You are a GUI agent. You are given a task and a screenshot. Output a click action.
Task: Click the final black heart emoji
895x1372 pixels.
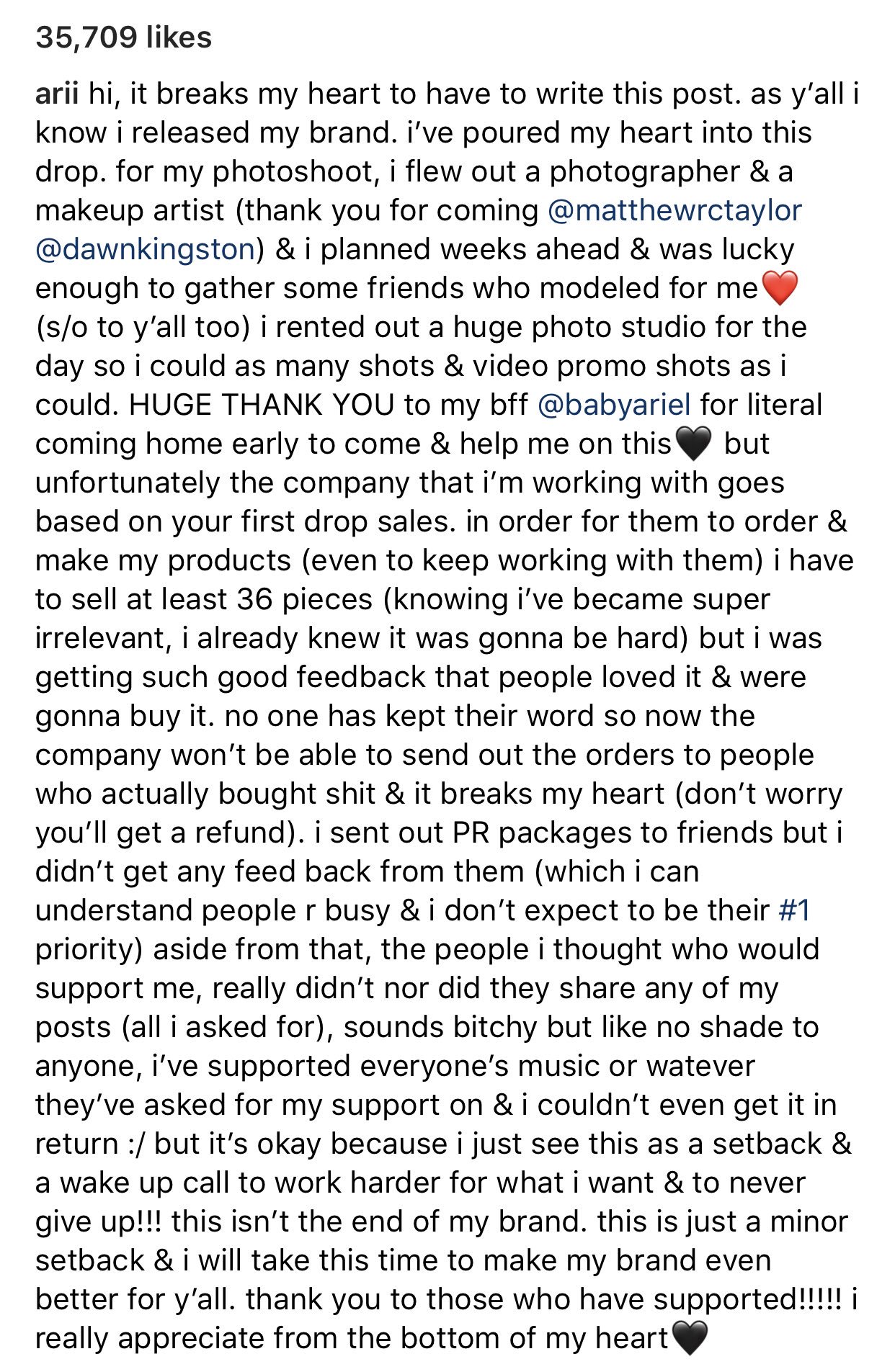pyautogui.click(x=690, y=1338)
